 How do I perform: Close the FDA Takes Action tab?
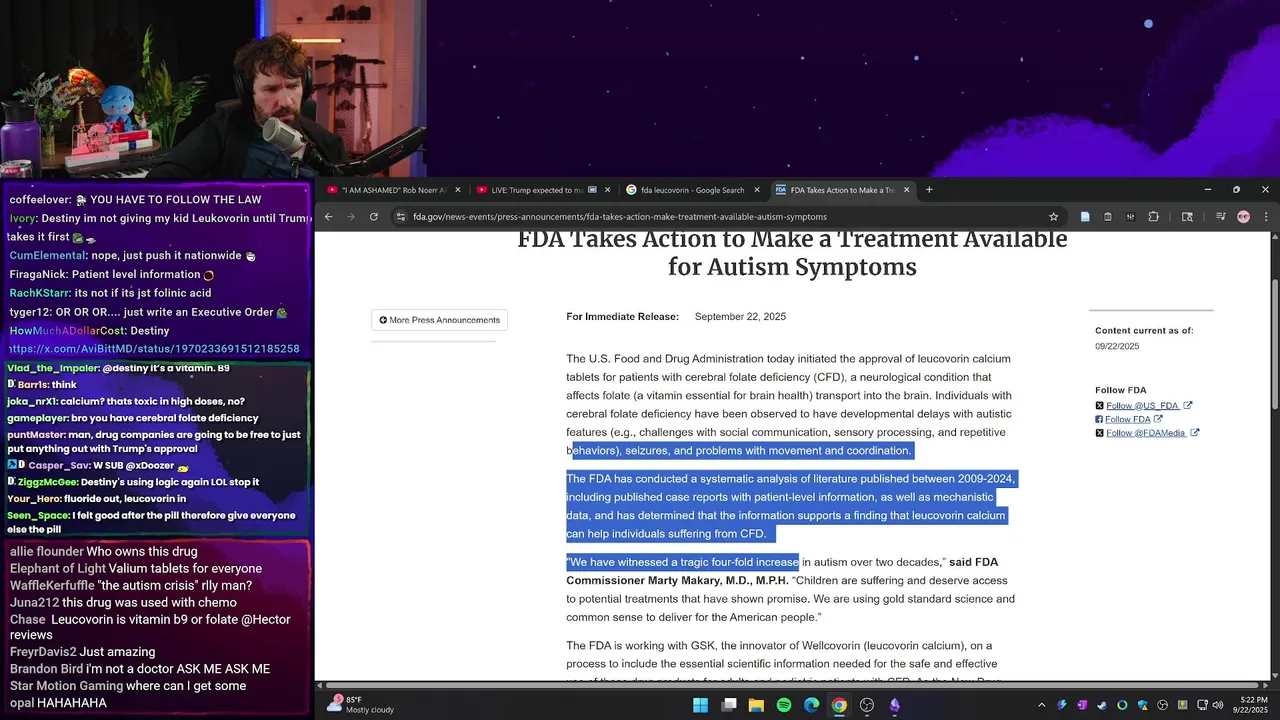coord(907,190)
